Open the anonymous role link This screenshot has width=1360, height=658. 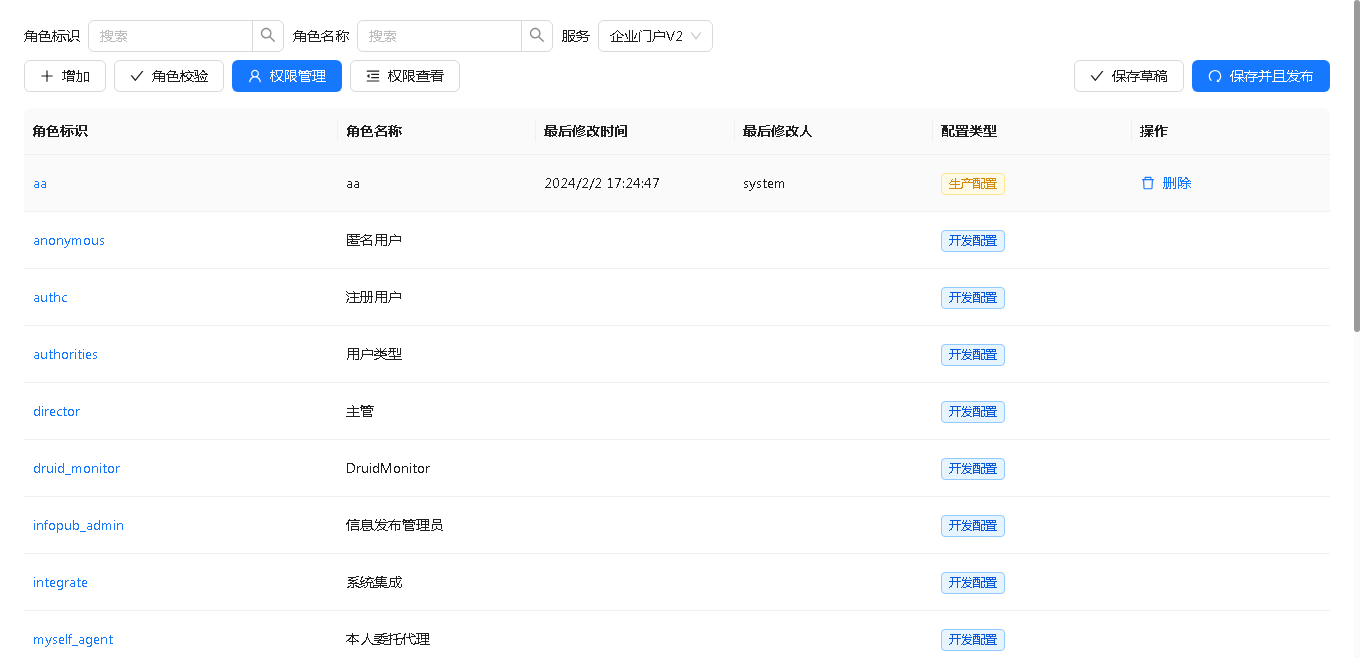(x=69, y=241)
